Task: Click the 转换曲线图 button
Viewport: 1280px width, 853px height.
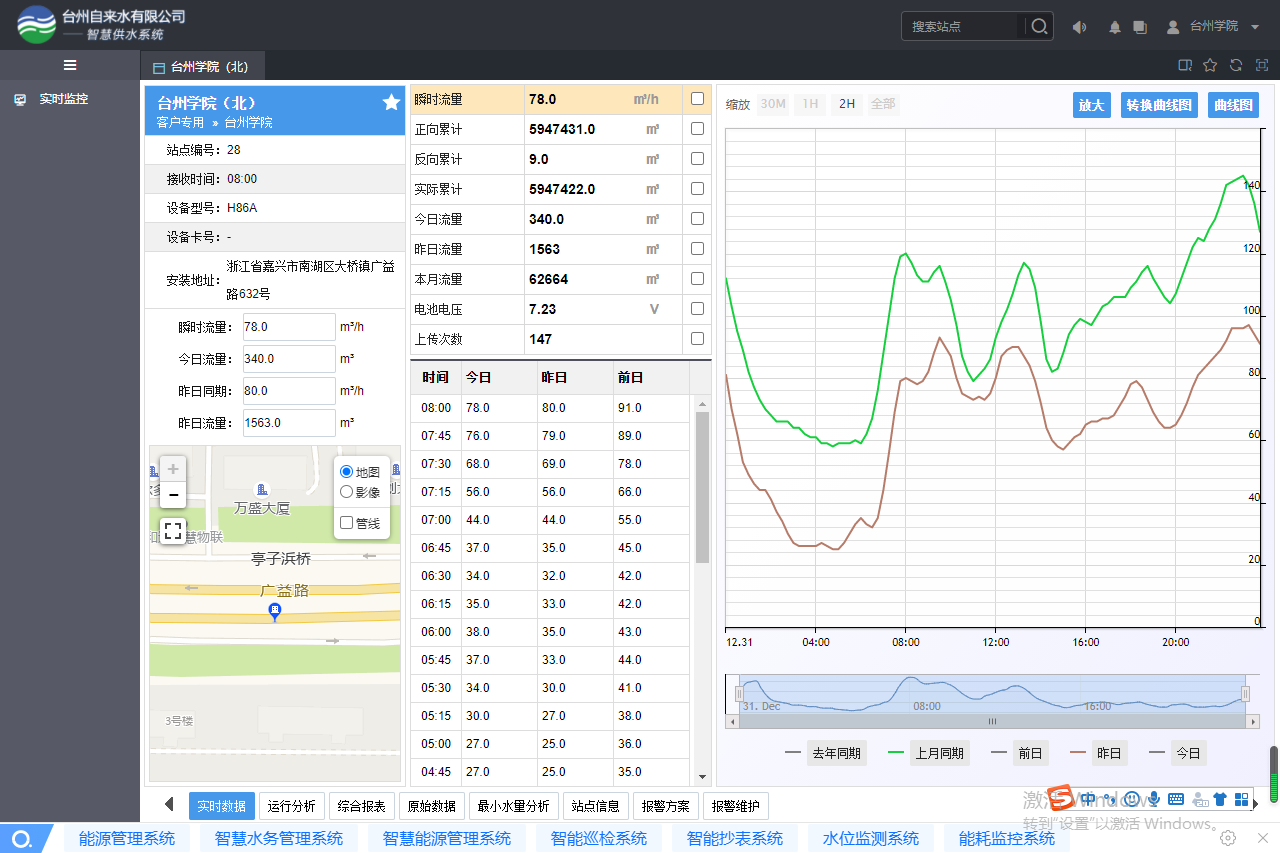Action: (1159, 105)
